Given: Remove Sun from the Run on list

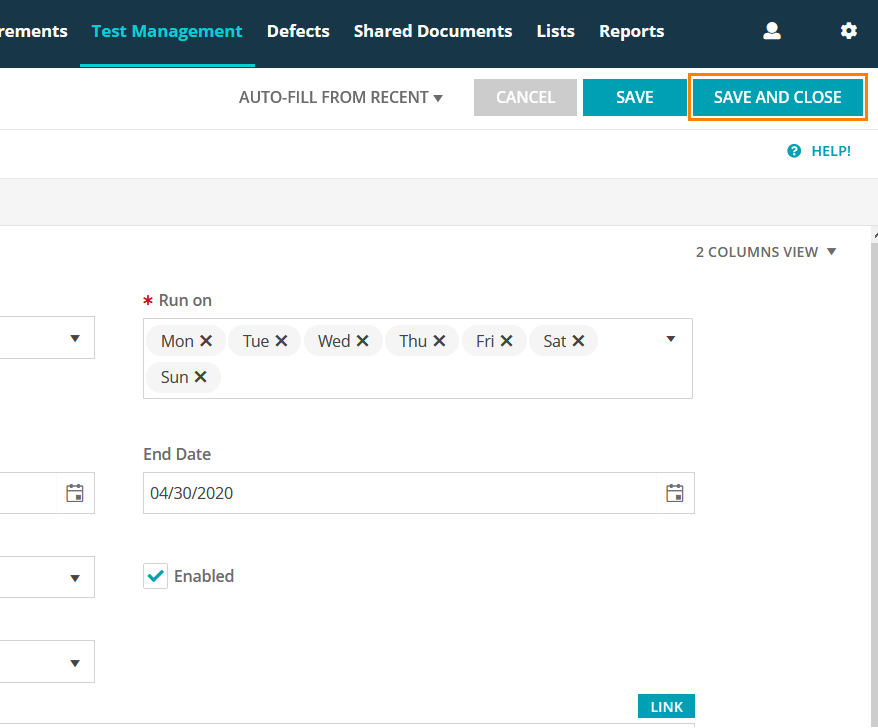Looking at the screenshot, I should pos(201,377).
